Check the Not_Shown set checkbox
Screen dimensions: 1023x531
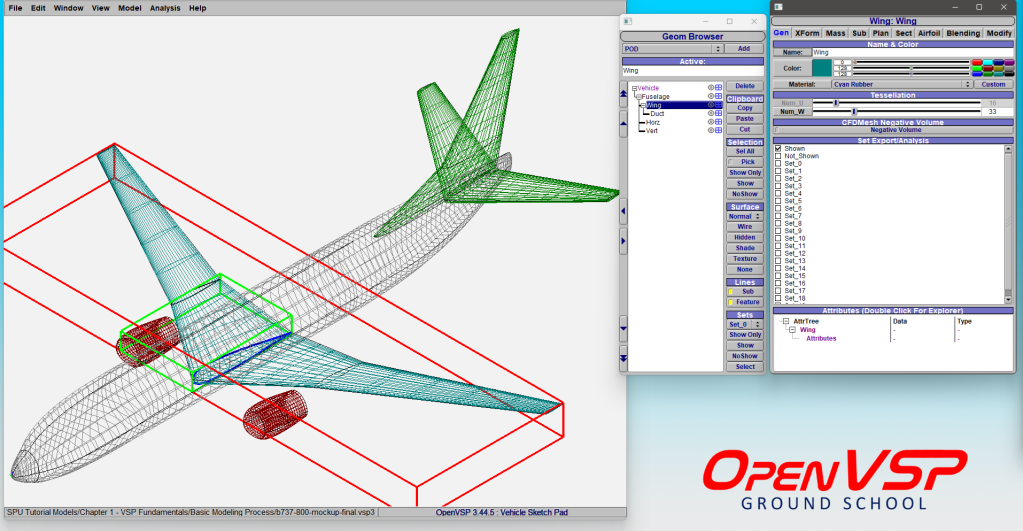tap(778, 156)
